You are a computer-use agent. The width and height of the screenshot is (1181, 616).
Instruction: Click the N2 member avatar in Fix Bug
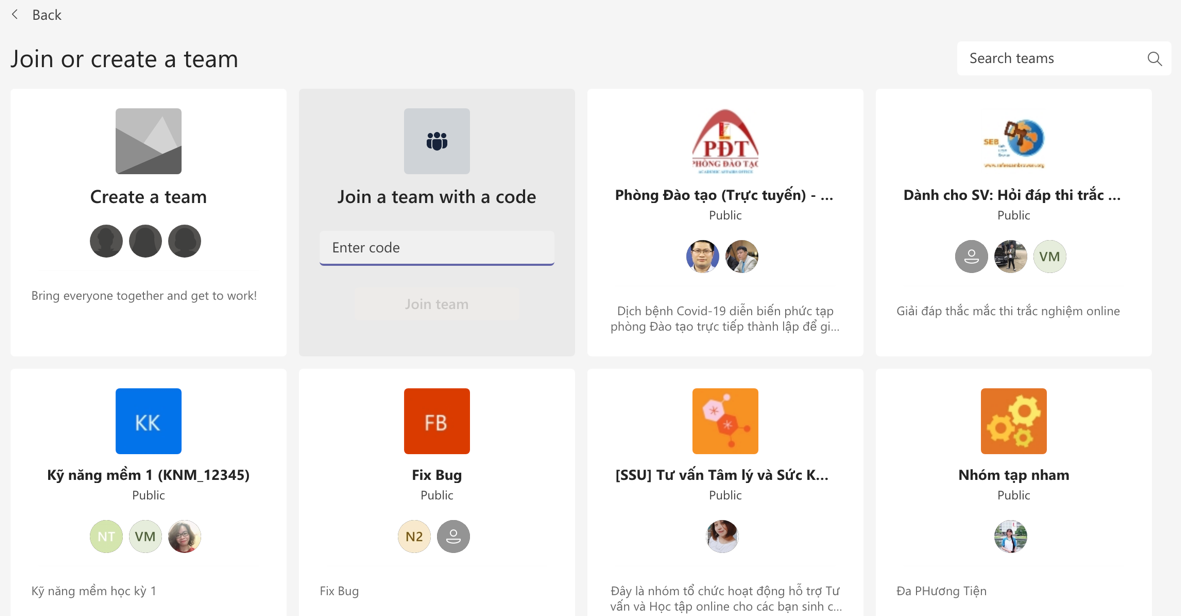pyautogui.click(x=414, y=537)
